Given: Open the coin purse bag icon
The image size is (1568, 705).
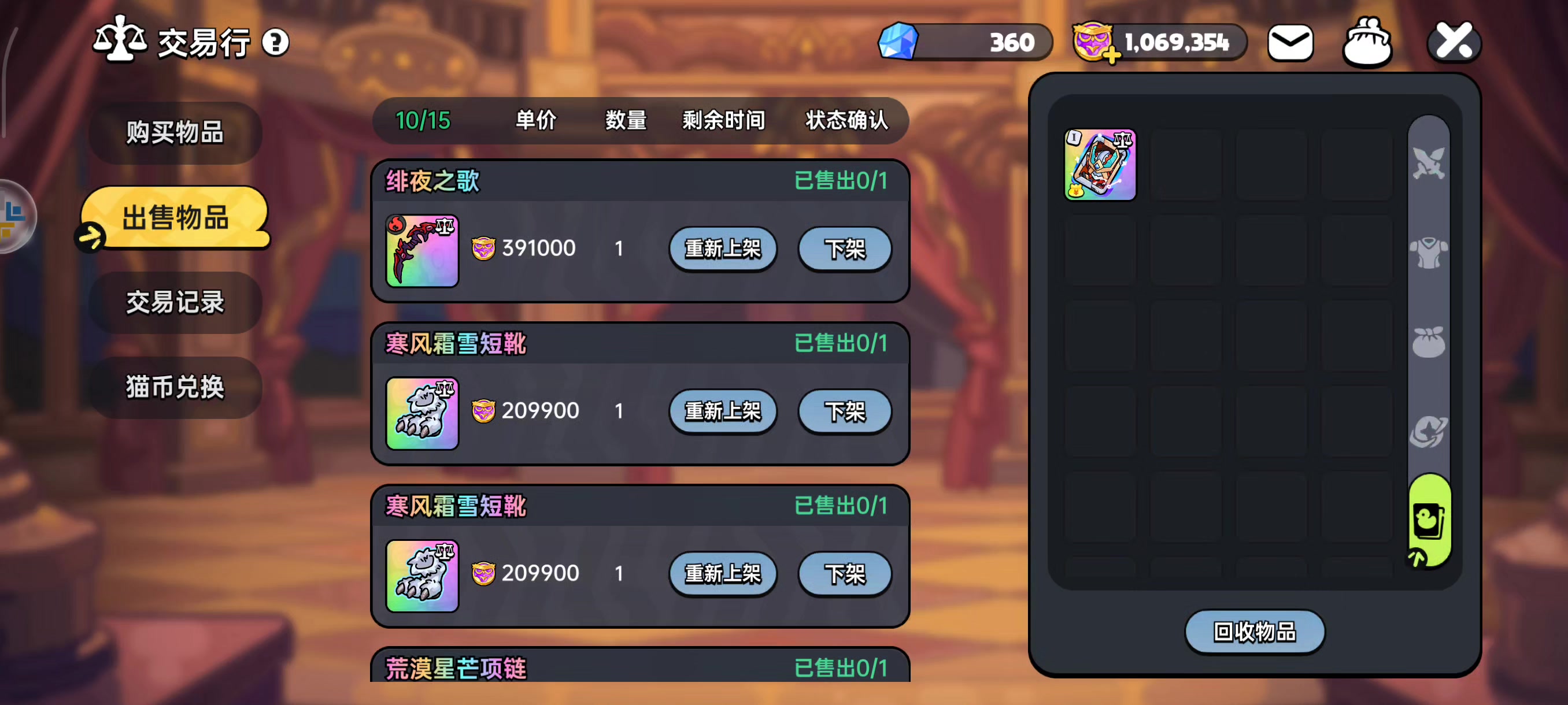Looking at the screenshot, I should pos(1367,42).
